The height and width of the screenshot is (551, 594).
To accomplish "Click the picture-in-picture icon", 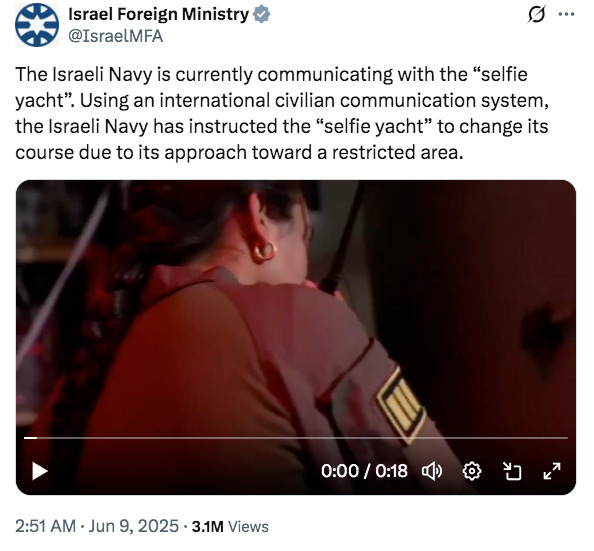I will click(512, 471).
